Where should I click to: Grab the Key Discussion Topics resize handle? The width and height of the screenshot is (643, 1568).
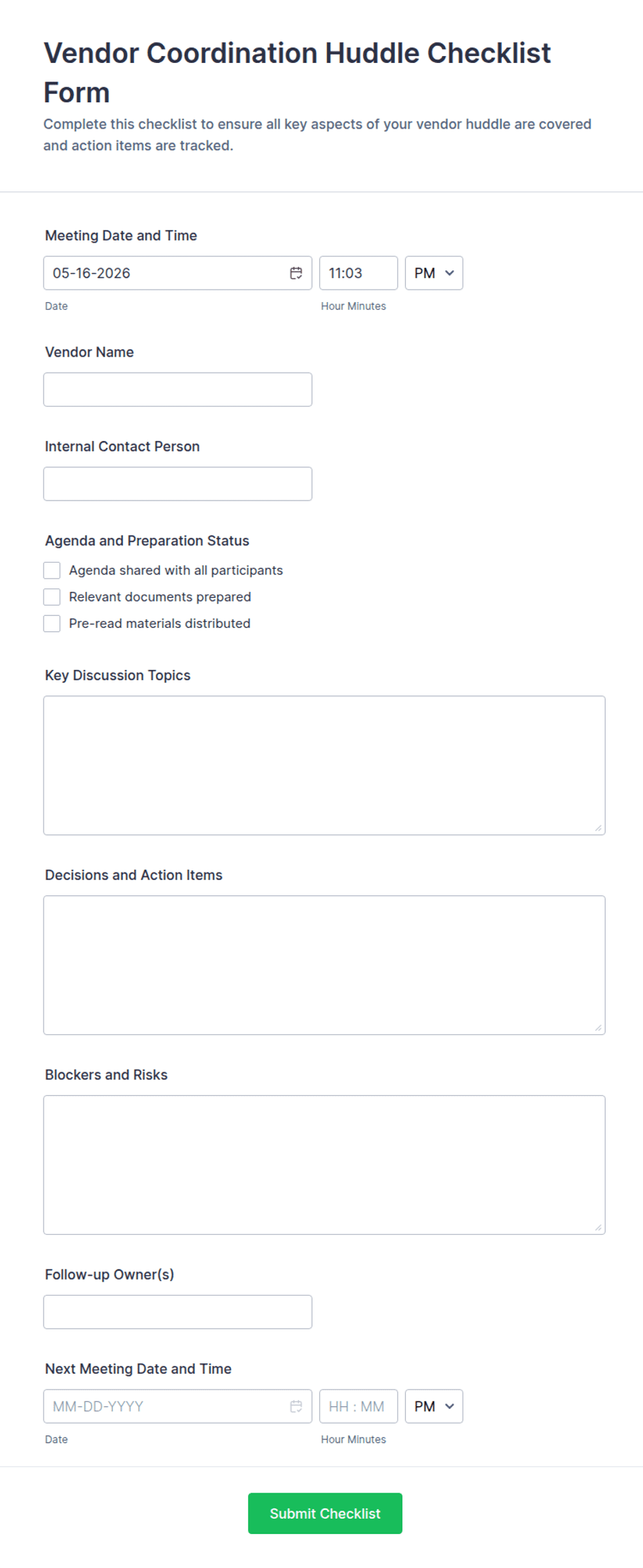click(x=598, y=828)
